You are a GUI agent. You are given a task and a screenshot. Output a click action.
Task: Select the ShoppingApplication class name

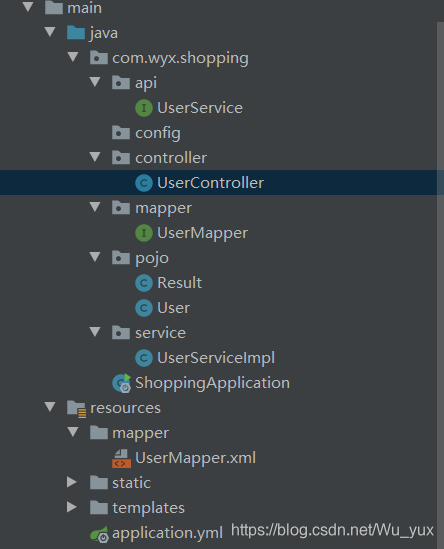pos(213,383)
